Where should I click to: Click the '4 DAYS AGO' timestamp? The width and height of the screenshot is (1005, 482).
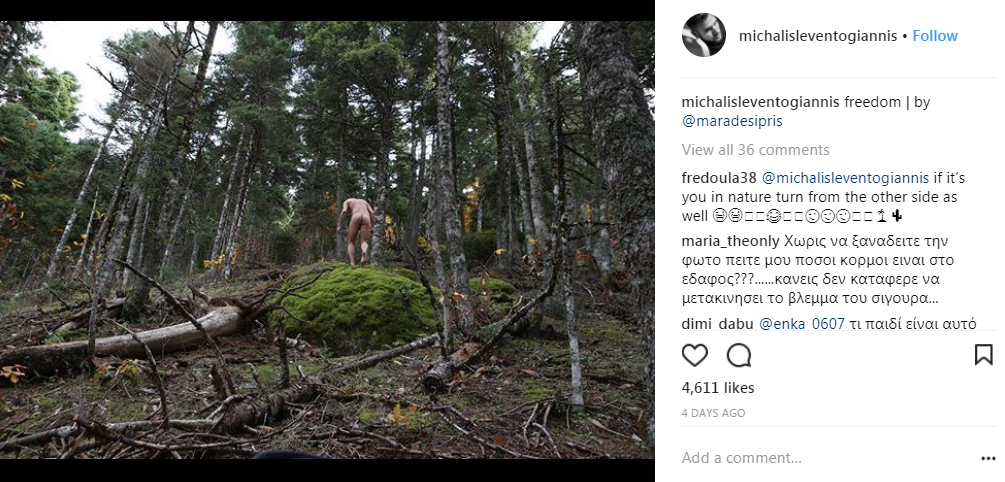(x=713, y=412)
